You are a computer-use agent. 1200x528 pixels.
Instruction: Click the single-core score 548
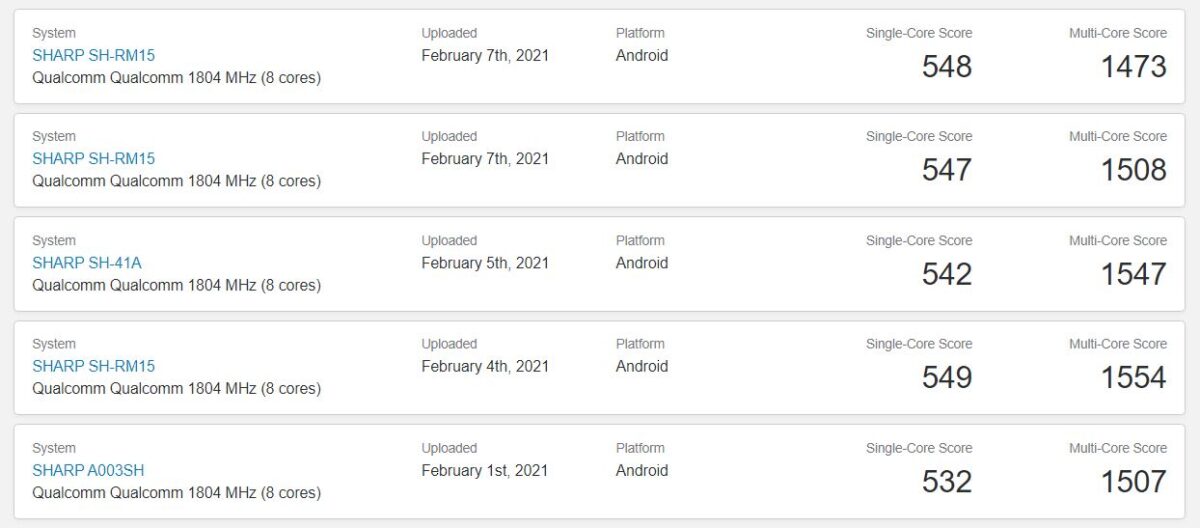point(947,67)
